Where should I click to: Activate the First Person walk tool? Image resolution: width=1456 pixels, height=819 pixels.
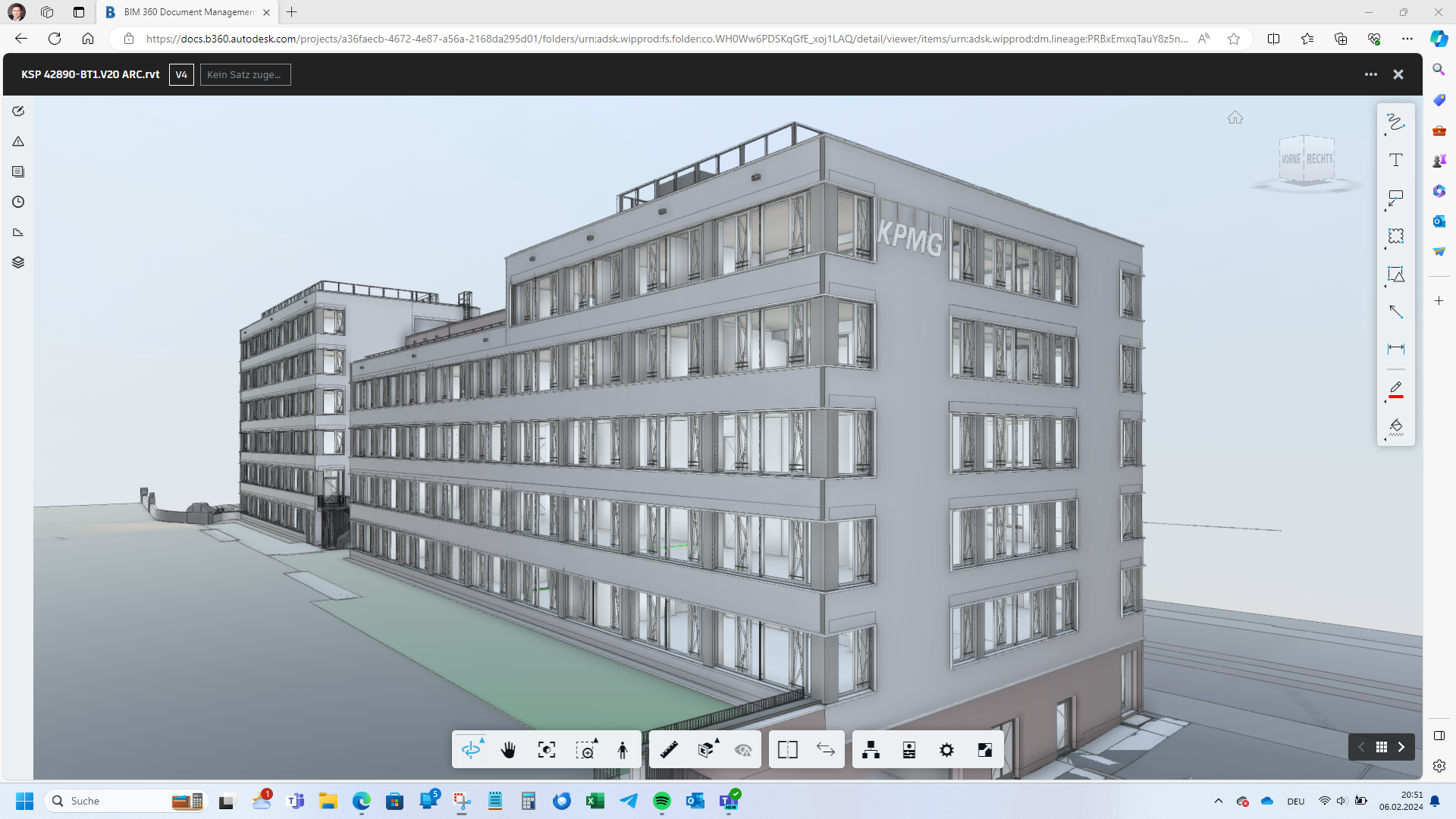[x=623, y=750]
